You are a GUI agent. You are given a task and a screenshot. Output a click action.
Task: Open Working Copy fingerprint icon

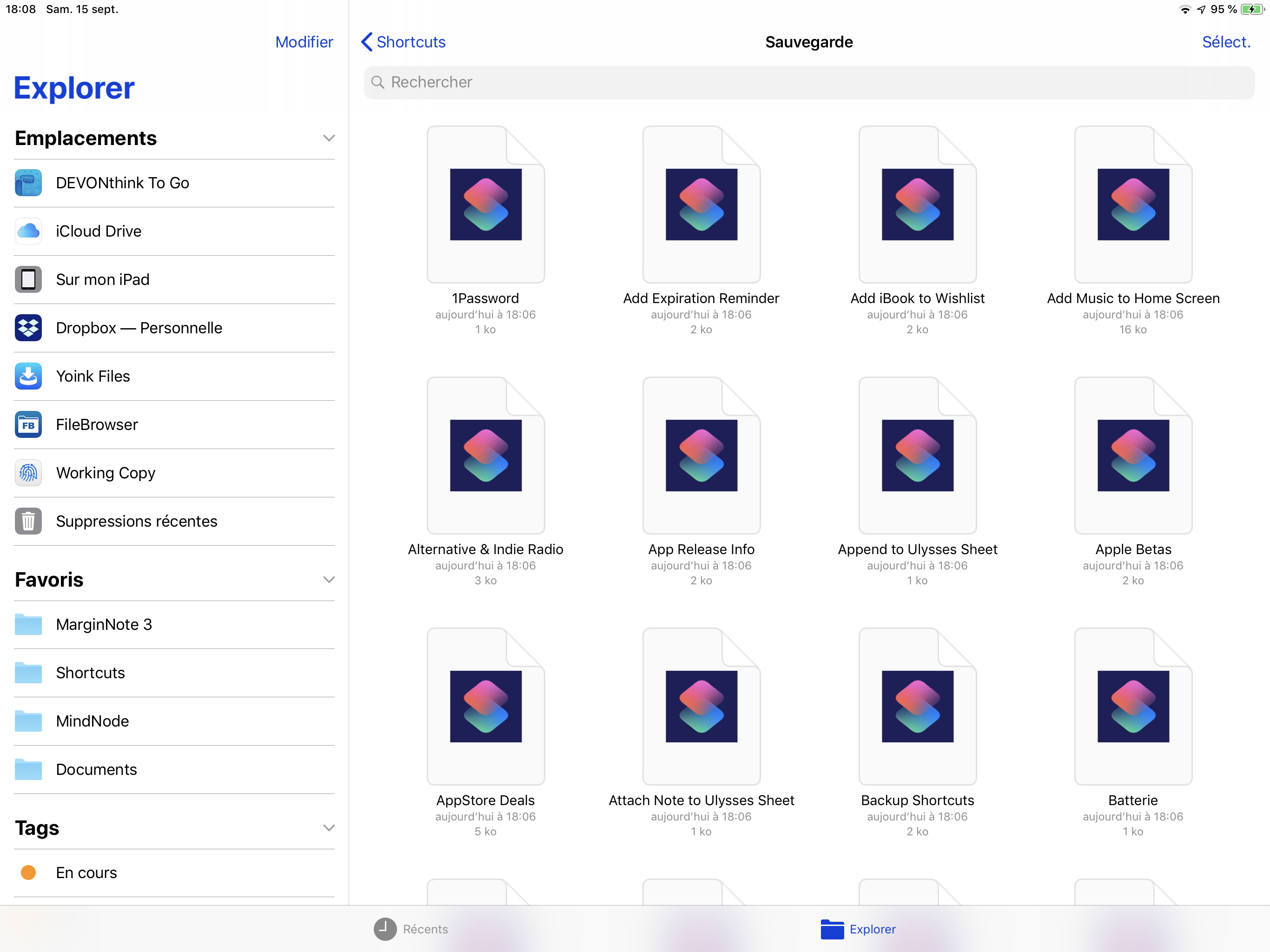(x=28, y=473)
